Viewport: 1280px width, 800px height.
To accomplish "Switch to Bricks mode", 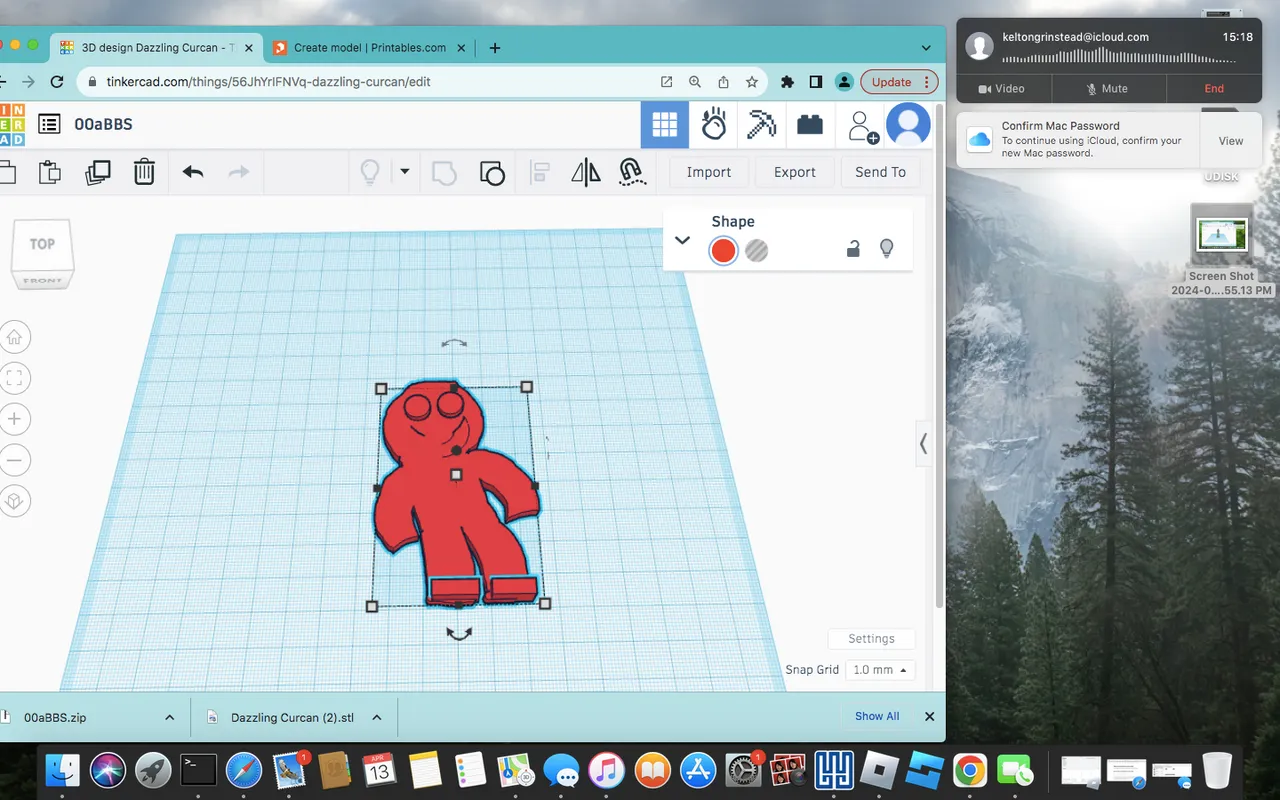I will pyautogui.click(x=810, y=124).
